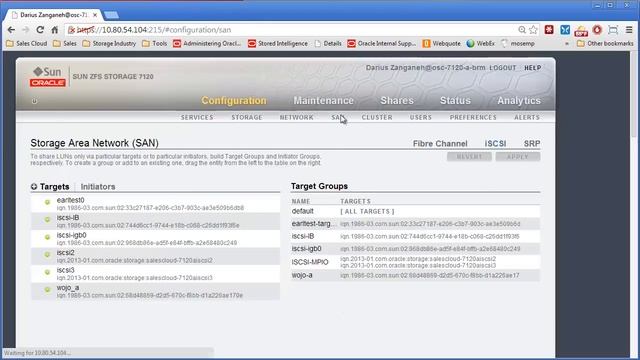Image resolution: width=640 pixels, height=360 pixels.
Task: Click the browser home icon
Action: 54,30
